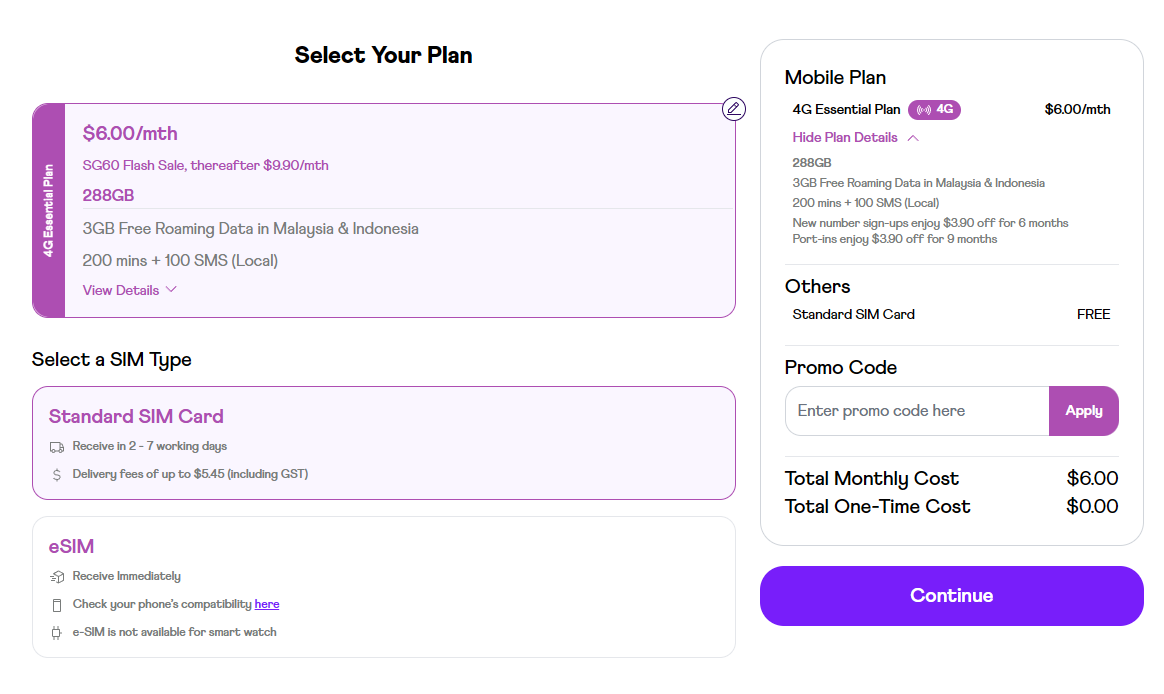Click the phone compatibility icon
The image size is (1164, 694).
point(56,605)
